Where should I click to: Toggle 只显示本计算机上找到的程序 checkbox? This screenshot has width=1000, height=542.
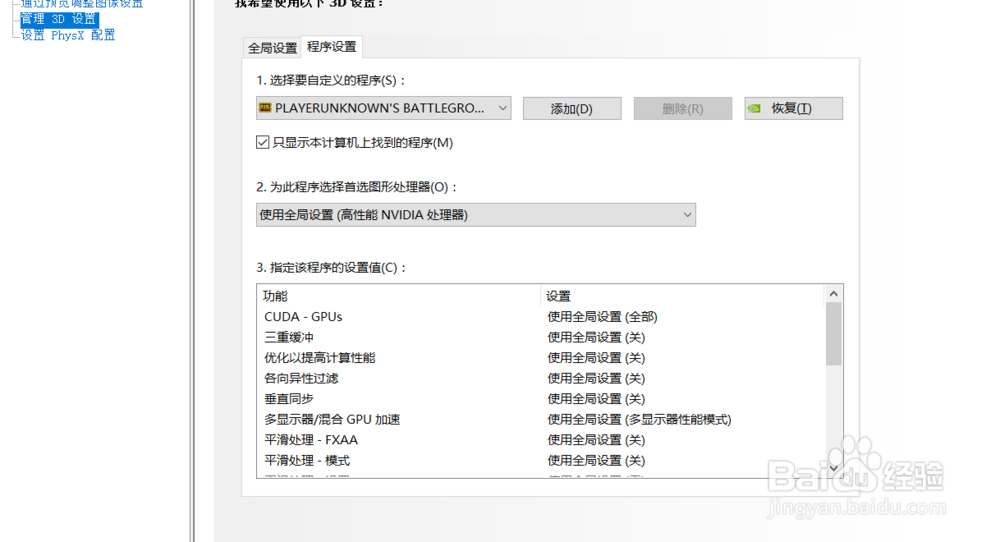click(x=263, y=142)
